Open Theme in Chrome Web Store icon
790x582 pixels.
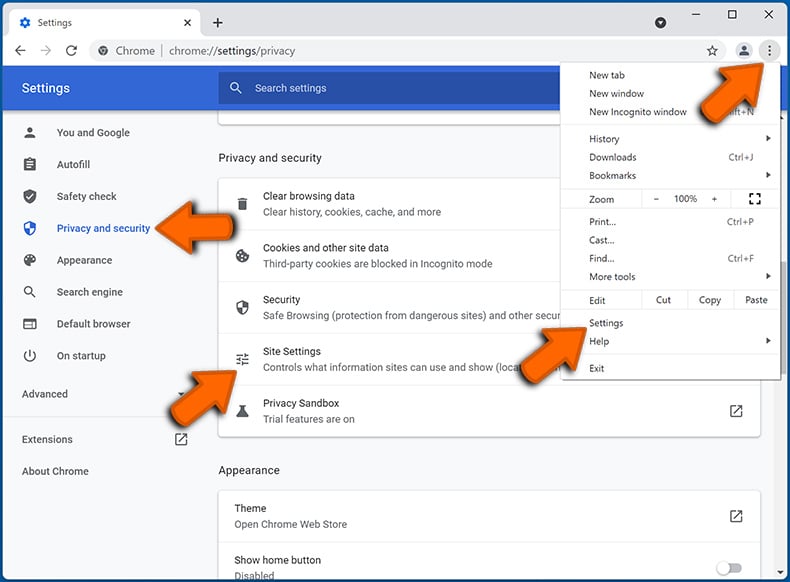736,516
